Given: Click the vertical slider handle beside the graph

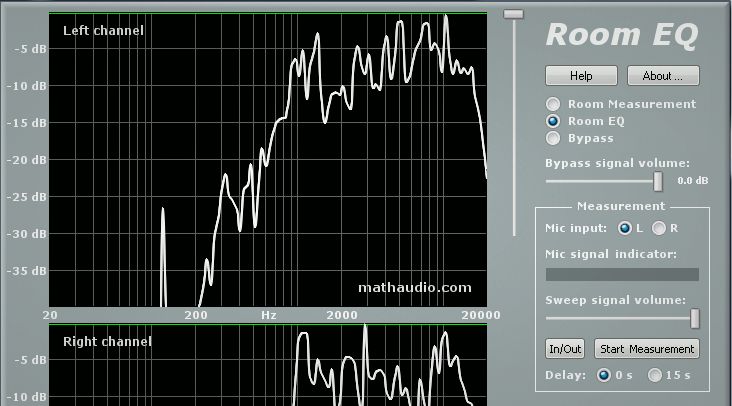Looking at the screenshot, I should pos(514,14).
